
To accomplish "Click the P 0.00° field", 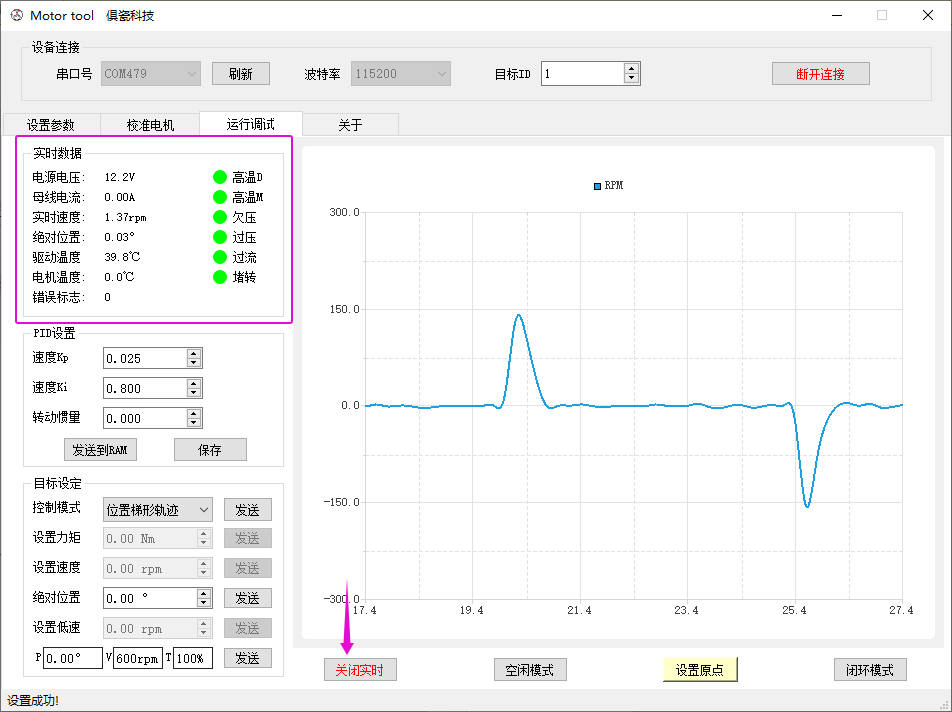I will click(x=73, y=658).
